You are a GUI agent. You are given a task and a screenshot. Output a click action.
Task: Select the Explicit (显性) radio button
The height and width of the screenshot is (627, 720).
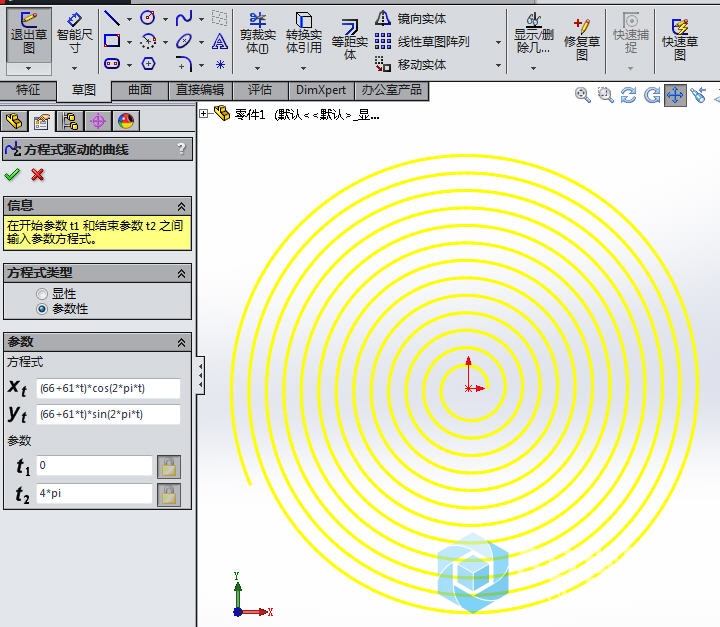pos(42,293)
